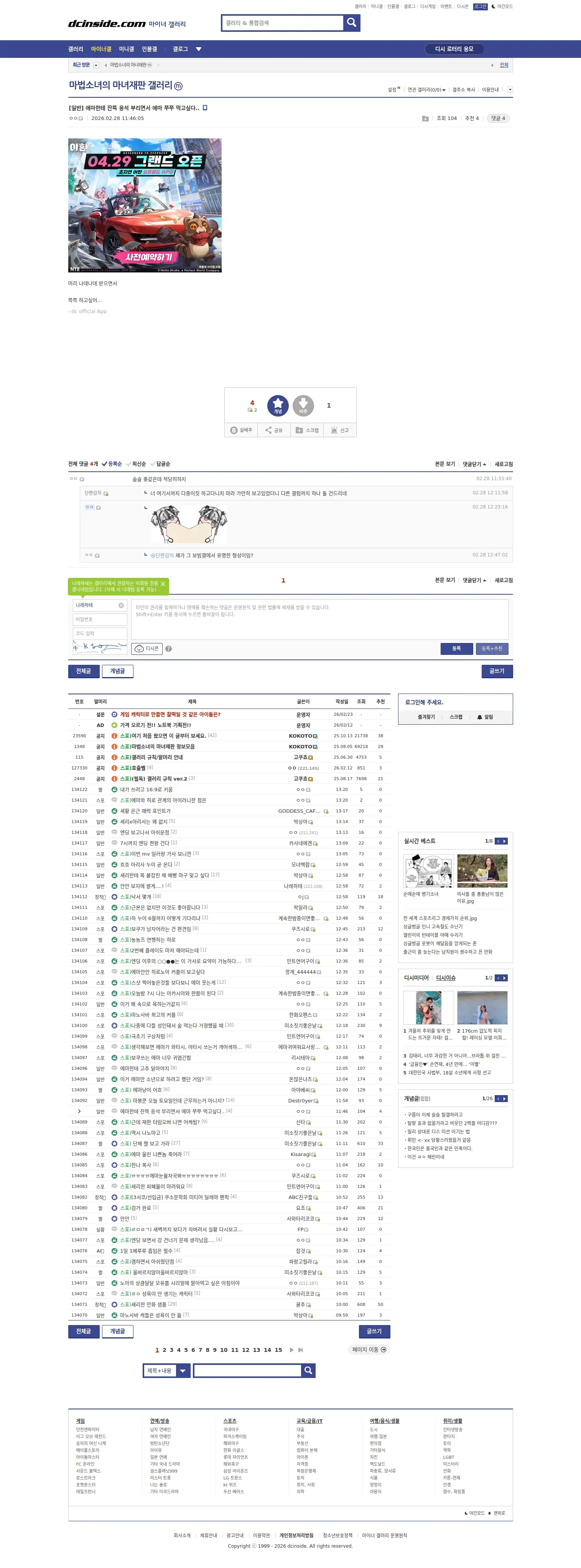Click the minor gallery ⓜ icon by gallery title
This screenshot has width=581, height=1568.
(178, 86)
